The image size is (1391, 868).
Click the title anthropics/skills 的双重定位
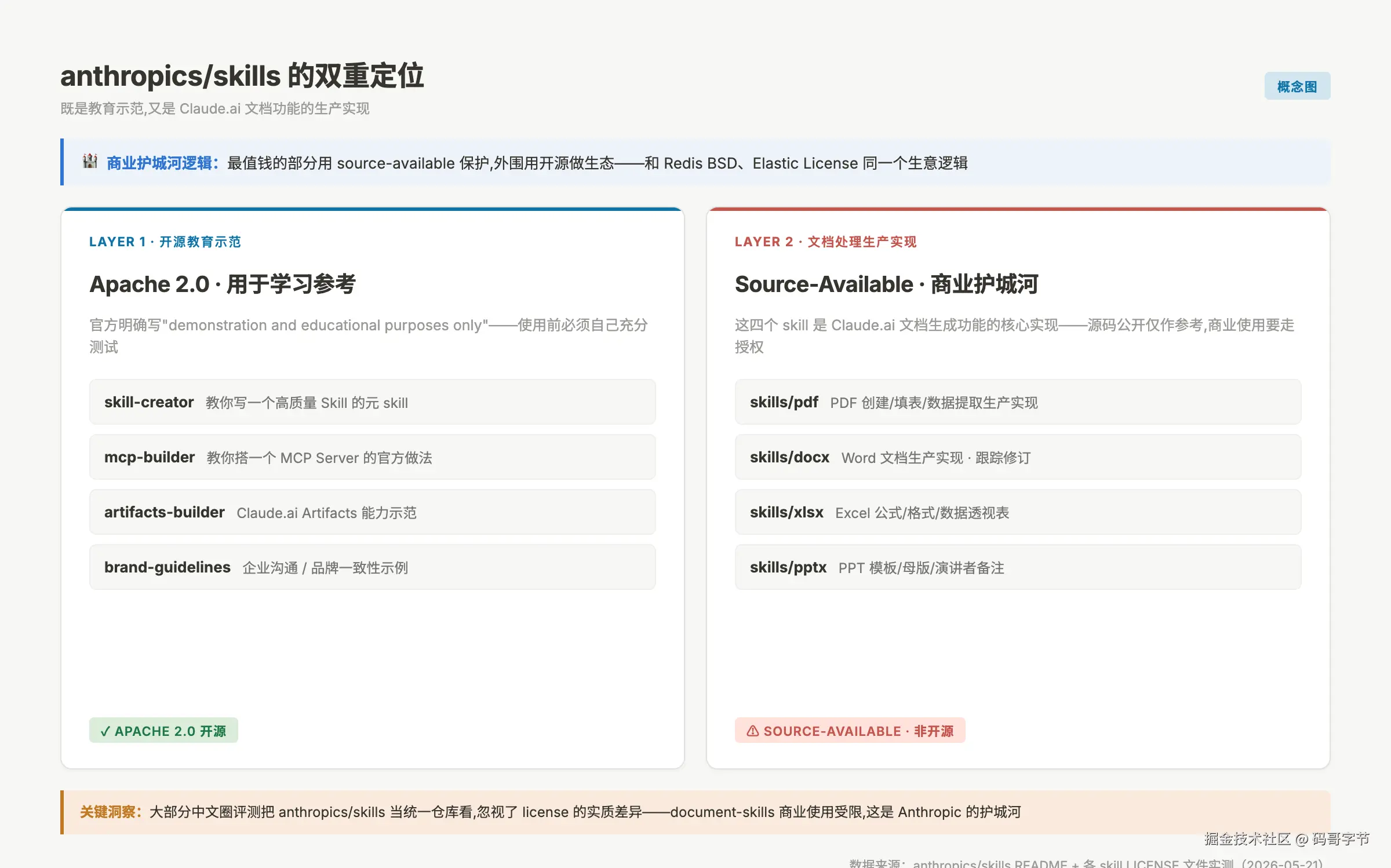[x=242, y=76]
